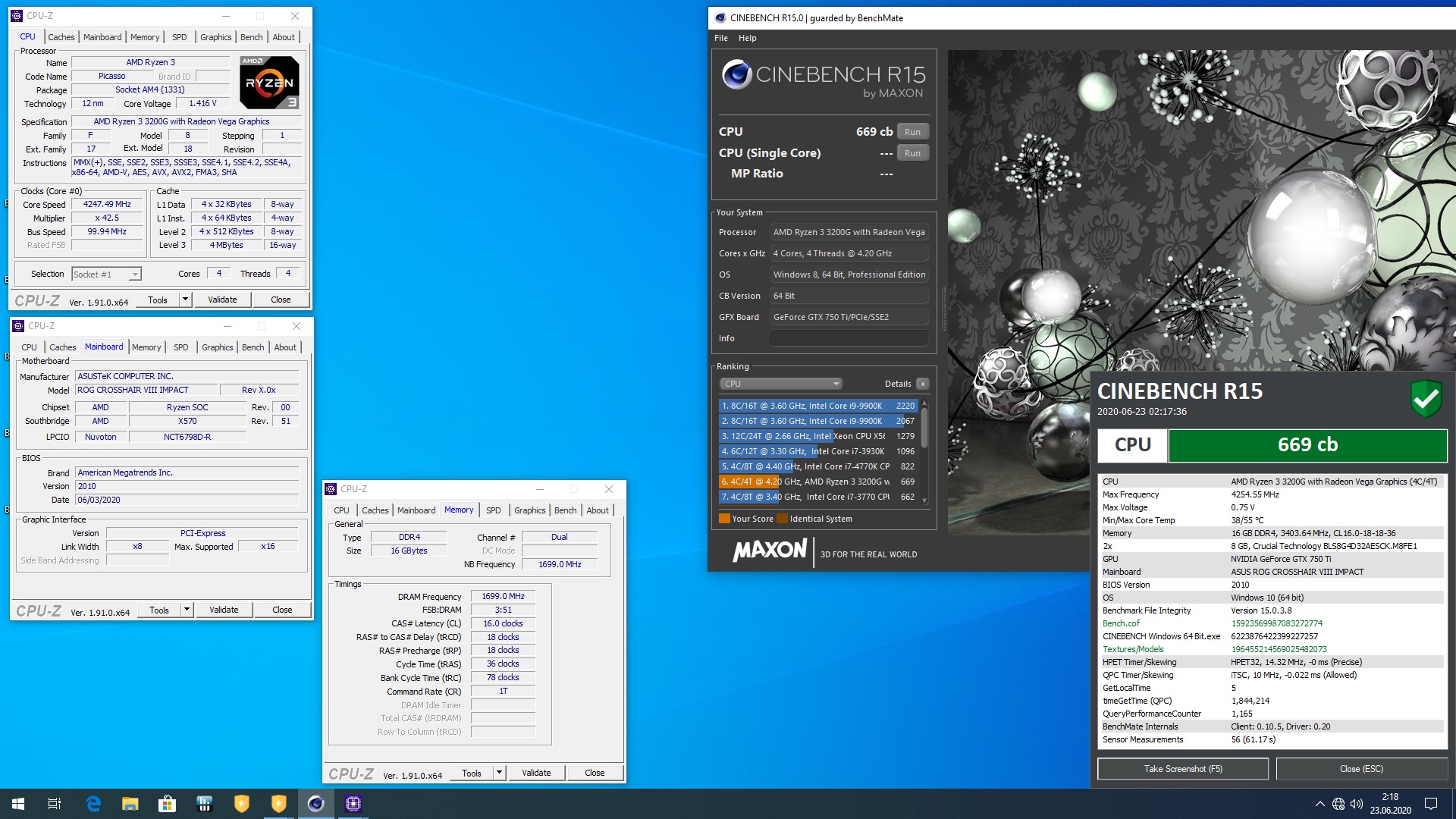Click the green 669 cb score bar
Screen dimensions: 1456x819
point(1307,445)
